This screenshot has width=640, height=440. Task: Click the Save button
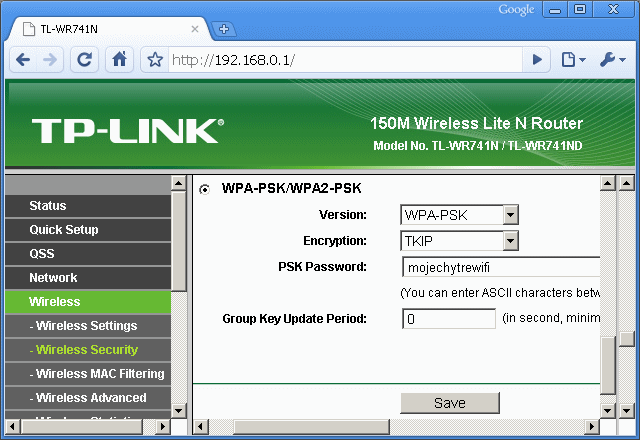click(450, 403)
